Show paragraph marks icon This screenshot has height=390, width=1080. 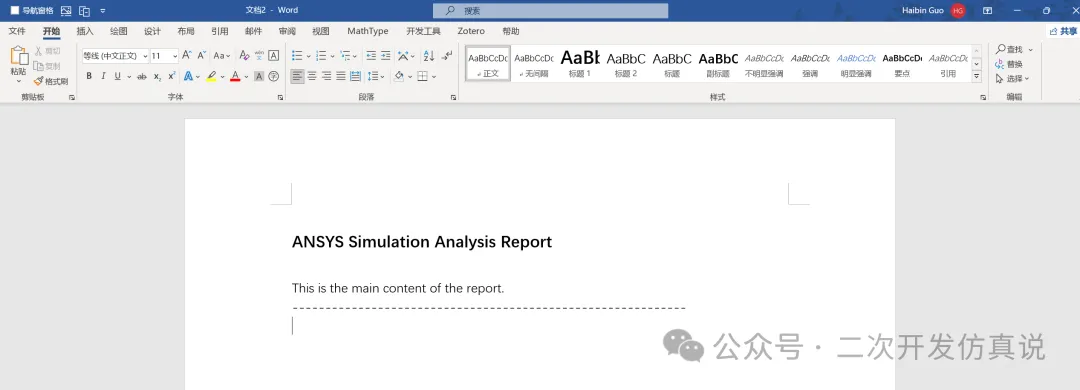coord(447,55)
